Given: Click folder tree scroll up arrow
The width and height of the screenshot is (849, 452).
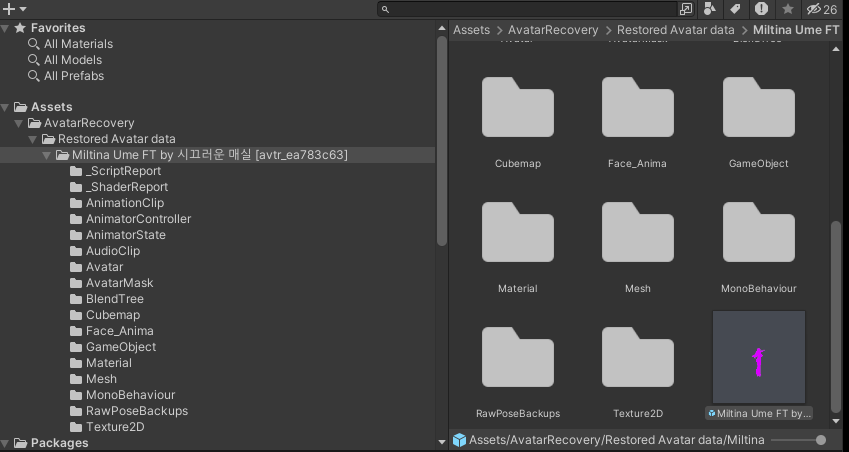Looking at the screenshot, I should point(442,28).
